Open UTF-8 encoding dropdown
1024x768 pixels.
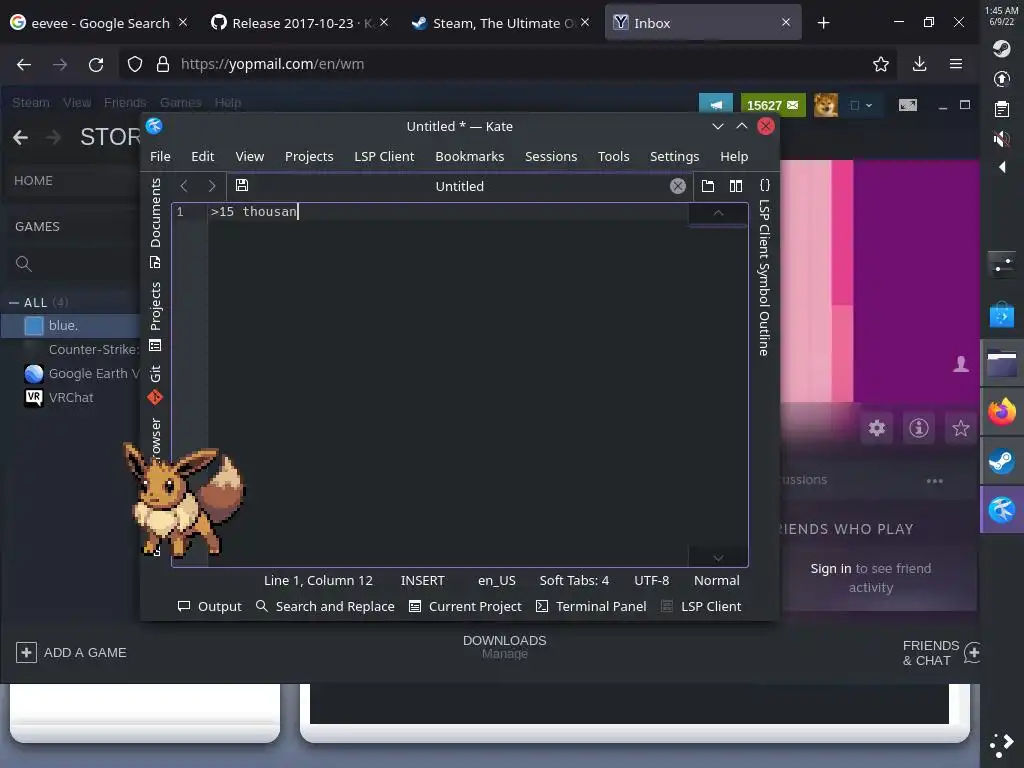click(651, 581)
